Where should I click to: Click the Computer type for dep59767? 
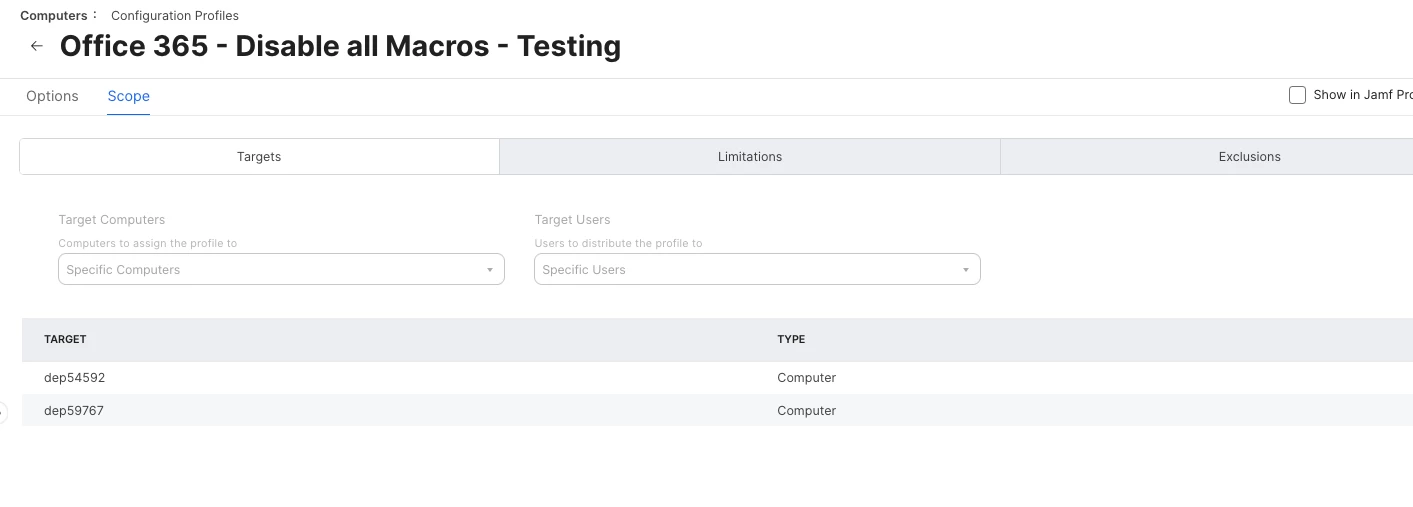(x=806, y=410)
